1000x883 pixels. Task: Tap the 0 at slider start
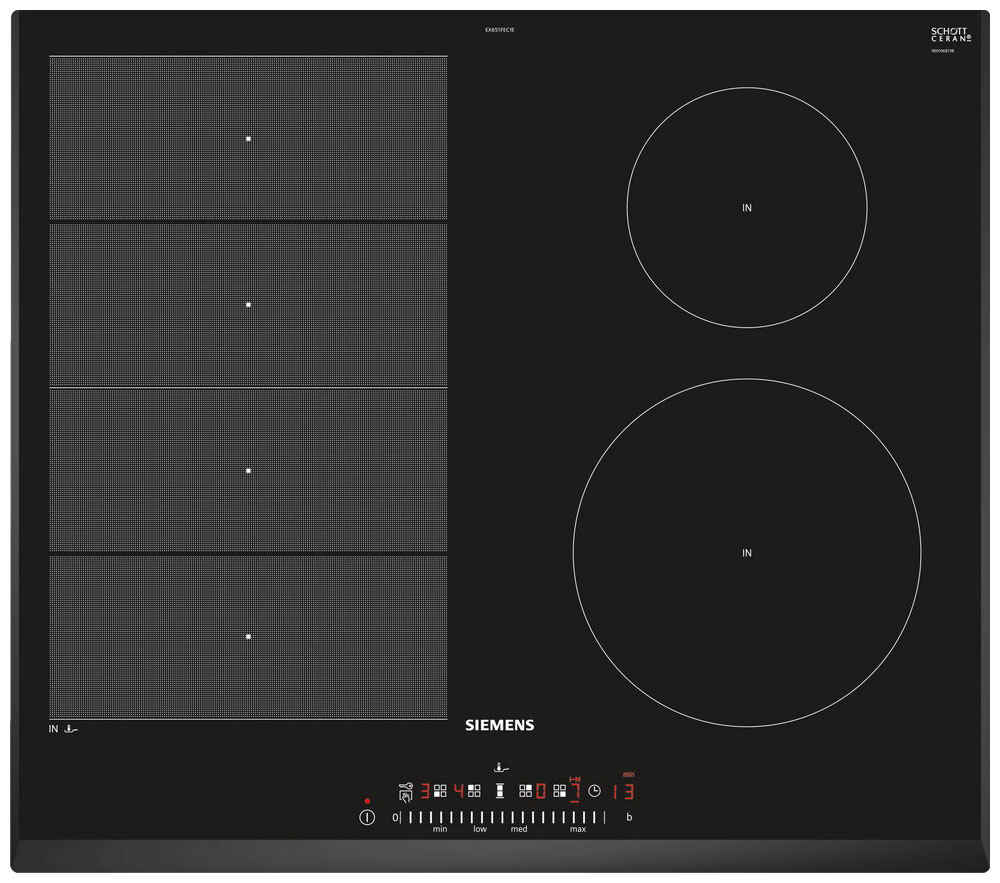[x=395, y=818]
